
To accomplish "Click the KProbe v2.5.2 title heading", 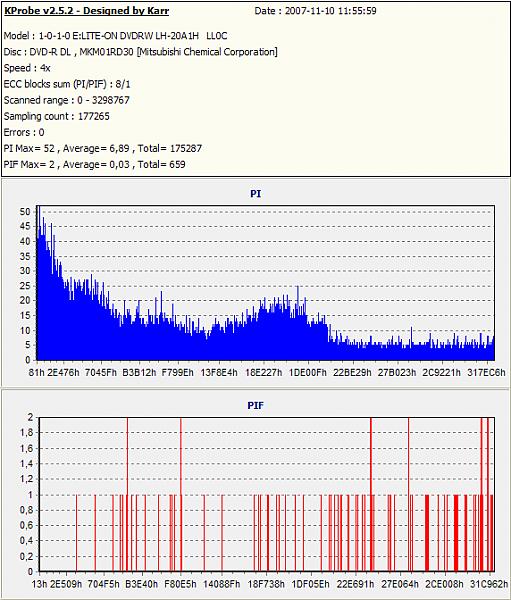I will point(86,11).
